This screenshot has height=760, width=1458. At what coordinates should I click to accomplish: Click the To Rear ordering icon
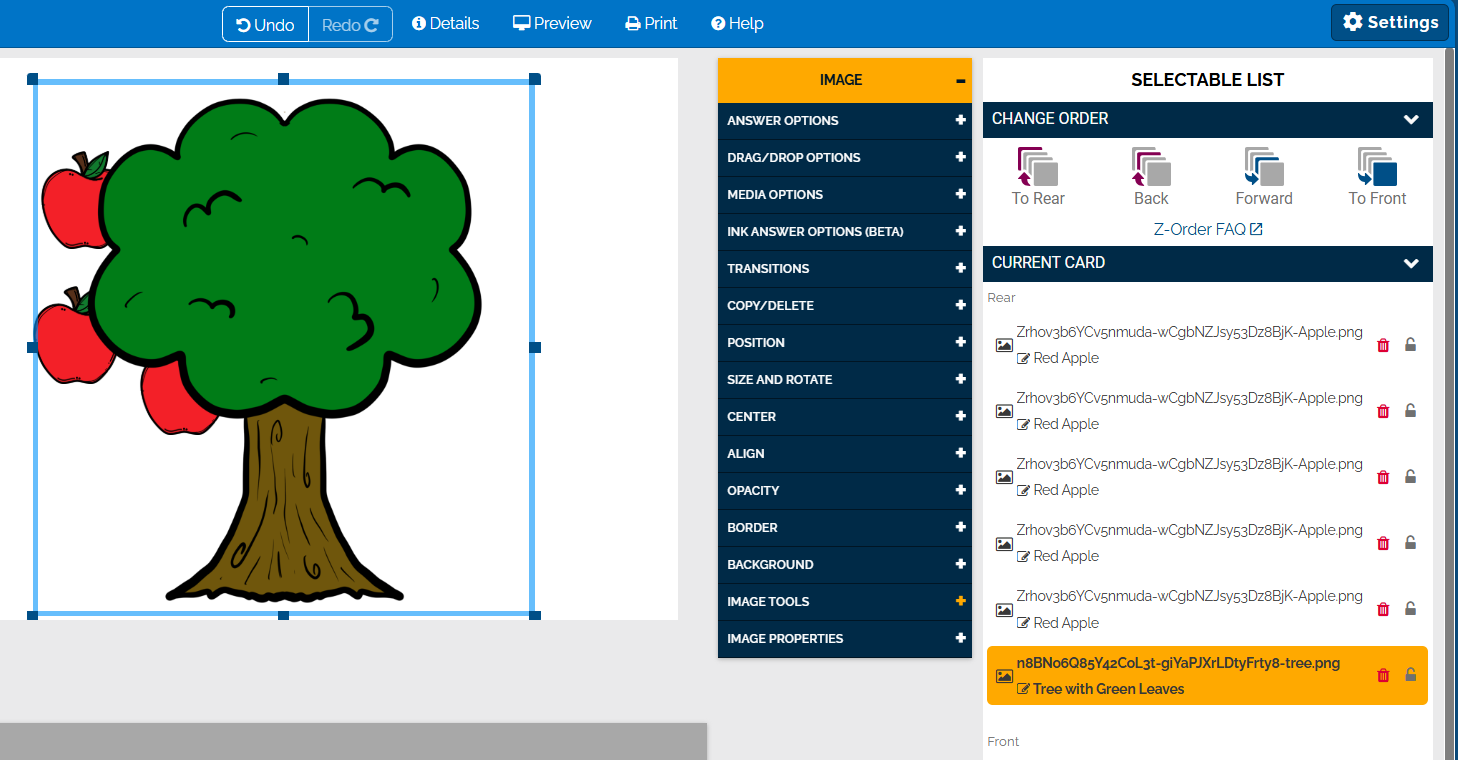[x=1036, y=170]
